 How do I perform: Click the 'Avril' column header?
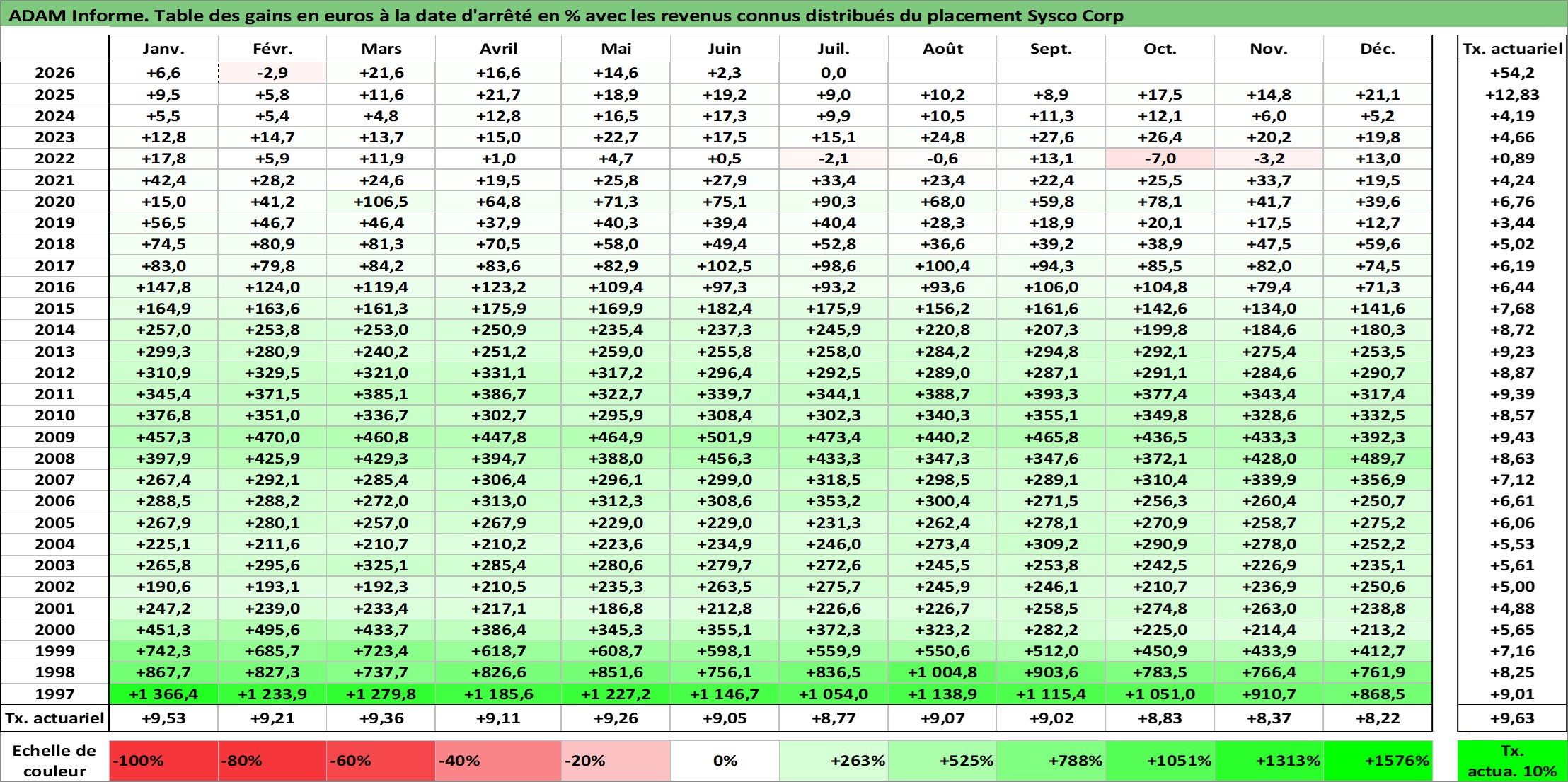point(499,49)
